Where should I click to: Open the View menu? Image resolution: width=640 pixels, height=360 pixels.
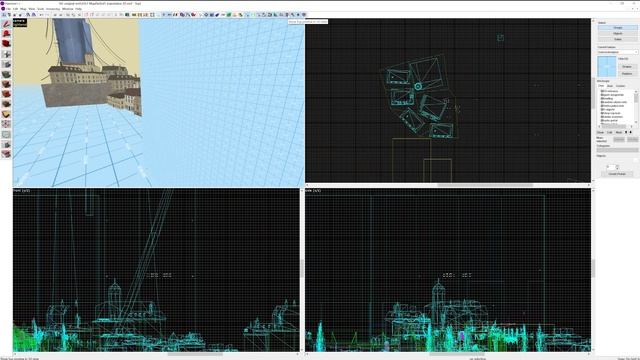pyautogui.click(x=32, y=9)
